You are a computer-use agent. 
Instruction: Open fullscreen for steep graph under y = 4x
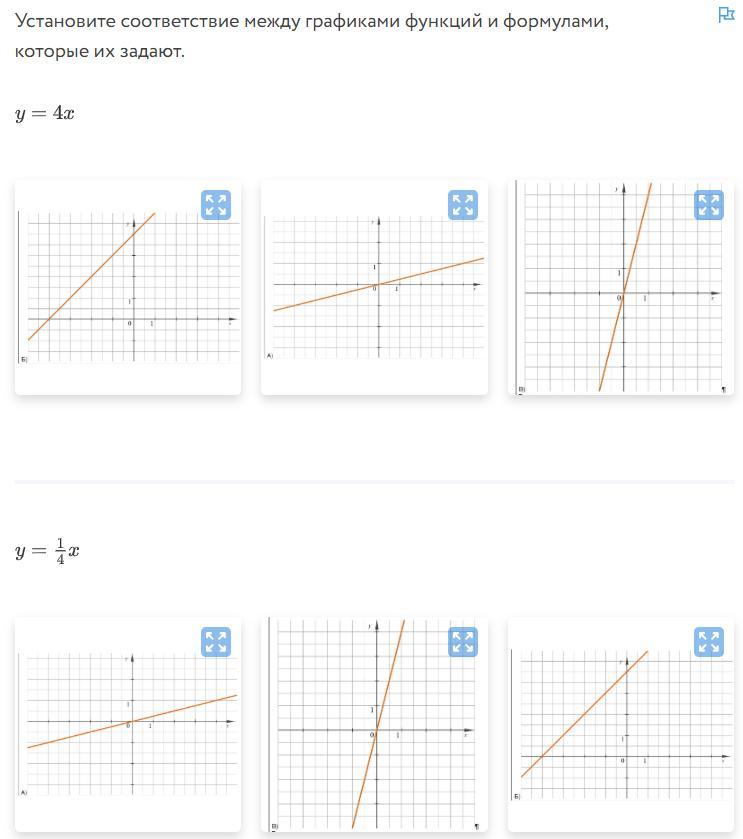click(x=709, y=205)
